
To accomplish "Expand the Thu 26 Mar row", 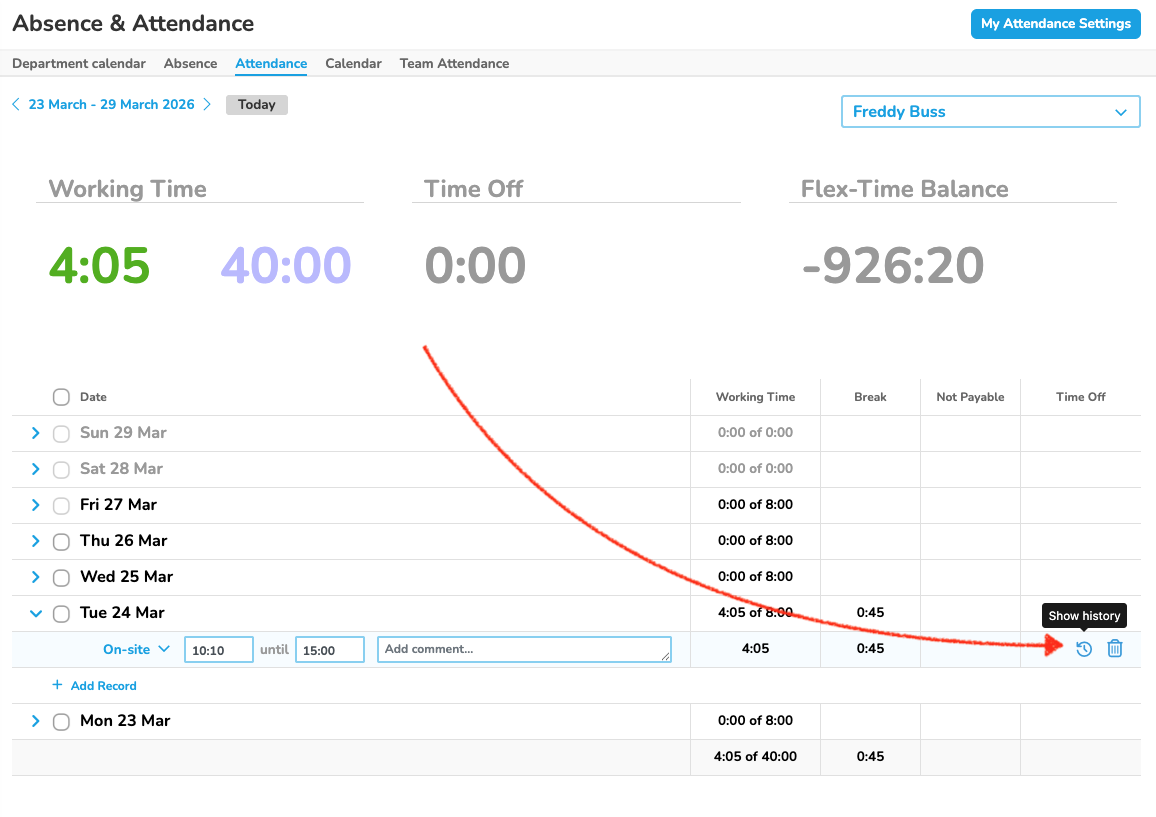I will click(36, 541).
